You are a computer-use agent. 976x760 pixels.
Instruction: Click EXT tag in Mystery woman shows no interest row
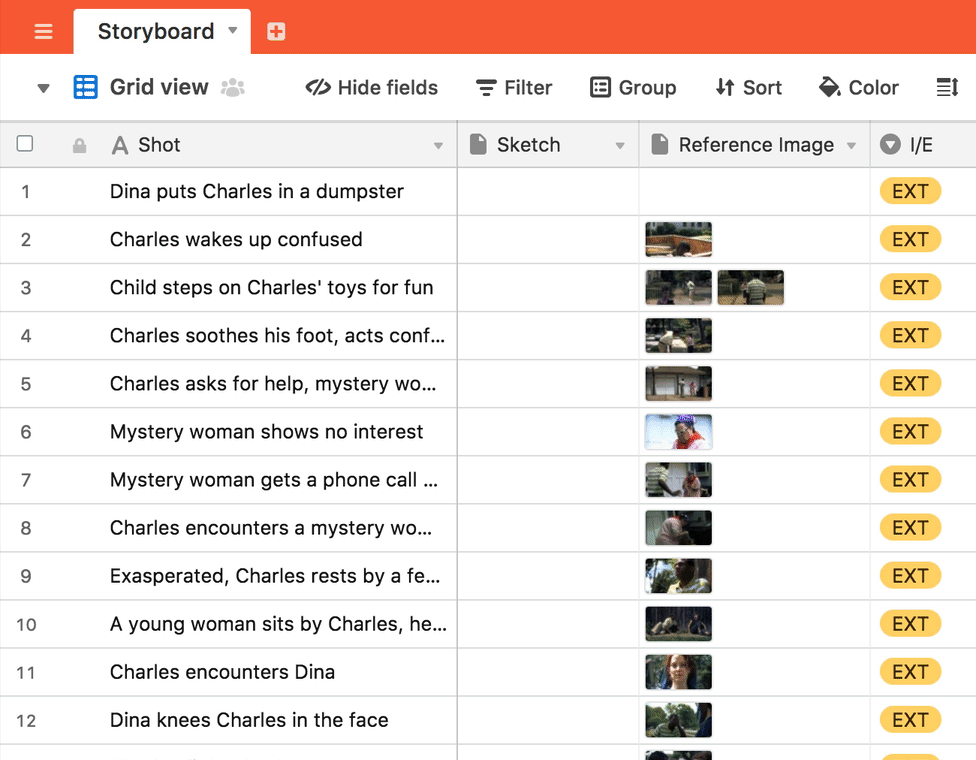910,431
